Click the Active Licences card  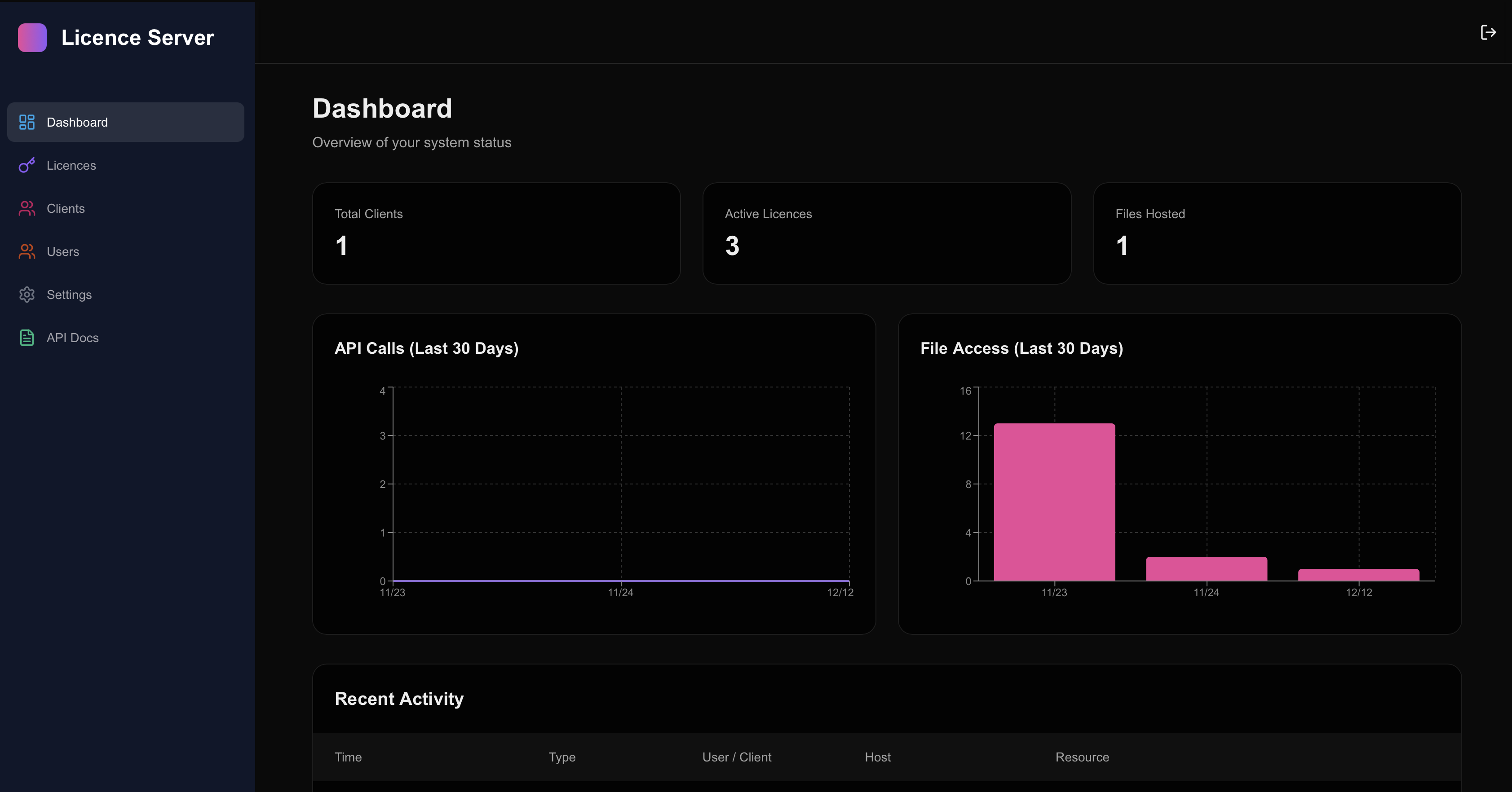pyautogui.click(x=886, y=233)
